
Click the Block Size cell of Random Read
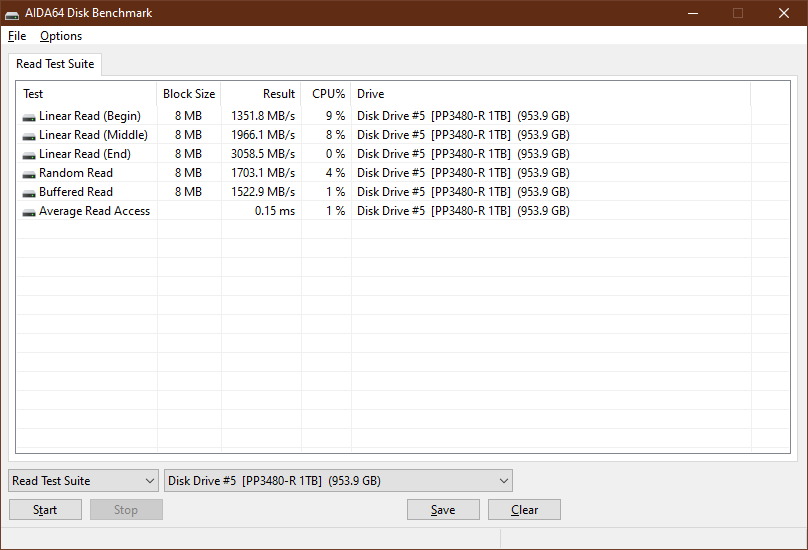click(x=188, y=173)
